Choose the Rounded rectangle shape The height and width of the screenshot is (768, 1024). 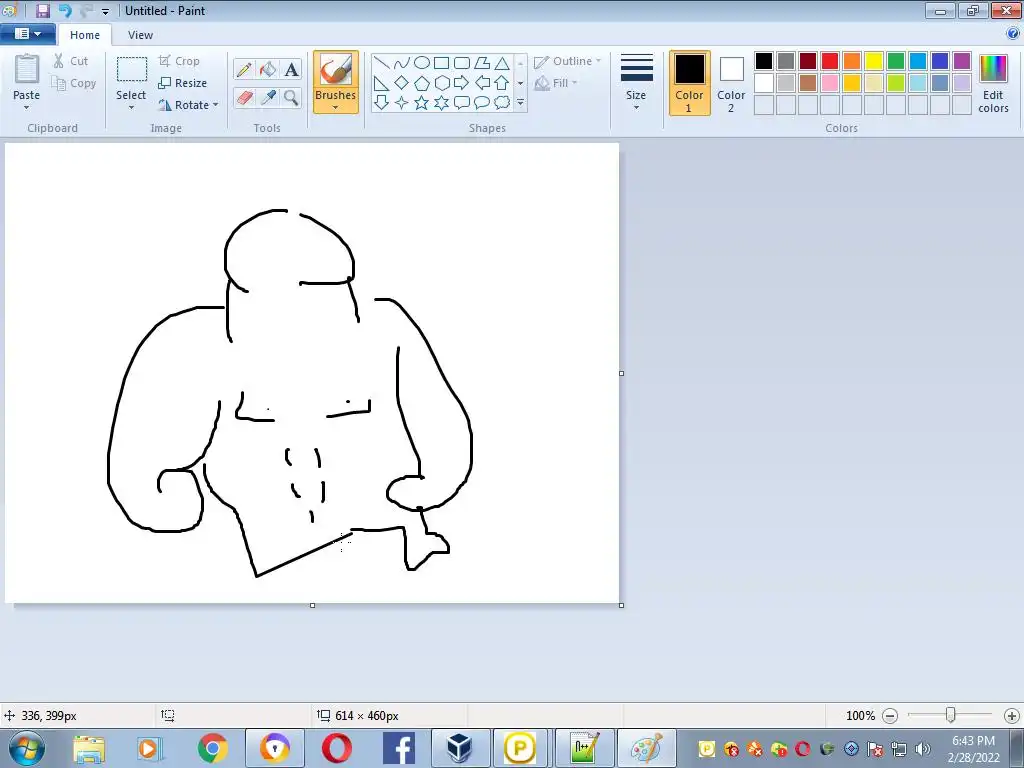[462, 63]
